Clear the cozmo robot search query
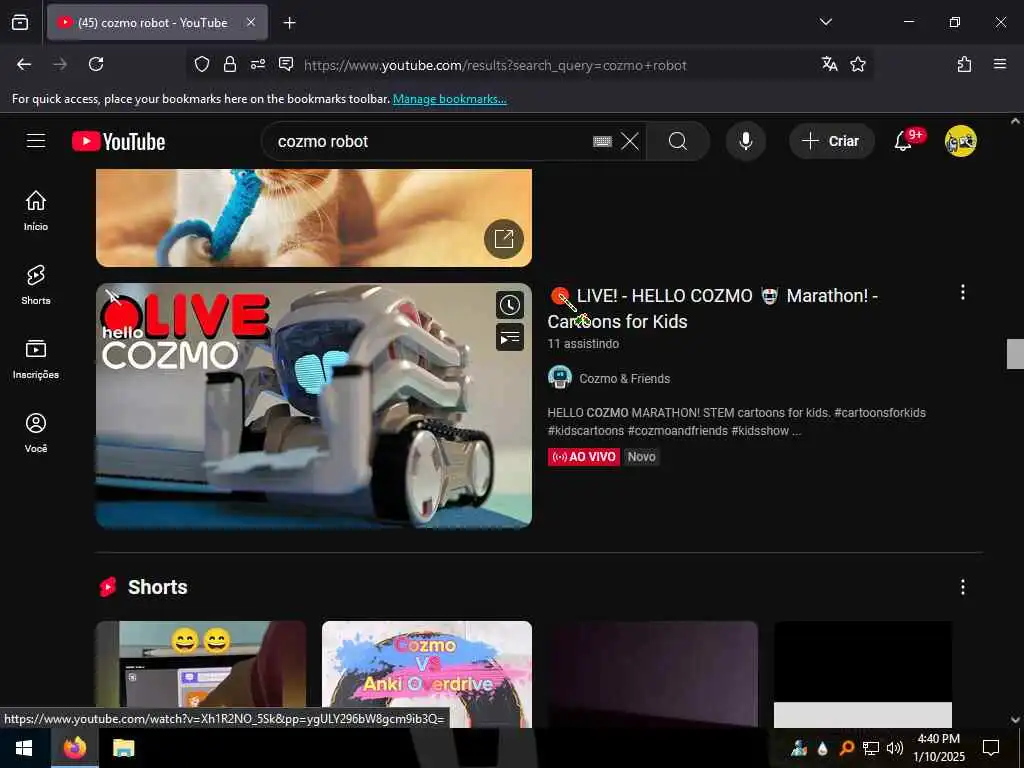1024x768 pixels. (x=630, y=141)
